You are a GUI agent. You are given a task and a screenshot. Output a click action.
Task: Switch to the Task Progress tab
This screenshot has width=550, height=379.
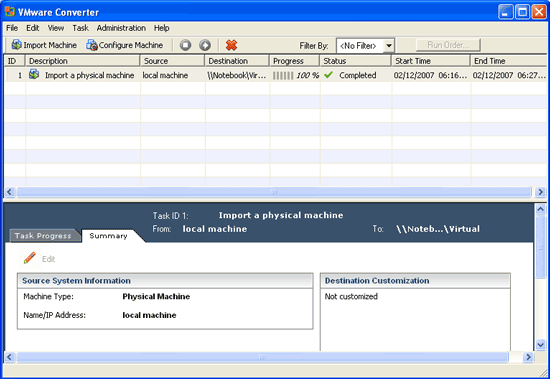(43, 236)
